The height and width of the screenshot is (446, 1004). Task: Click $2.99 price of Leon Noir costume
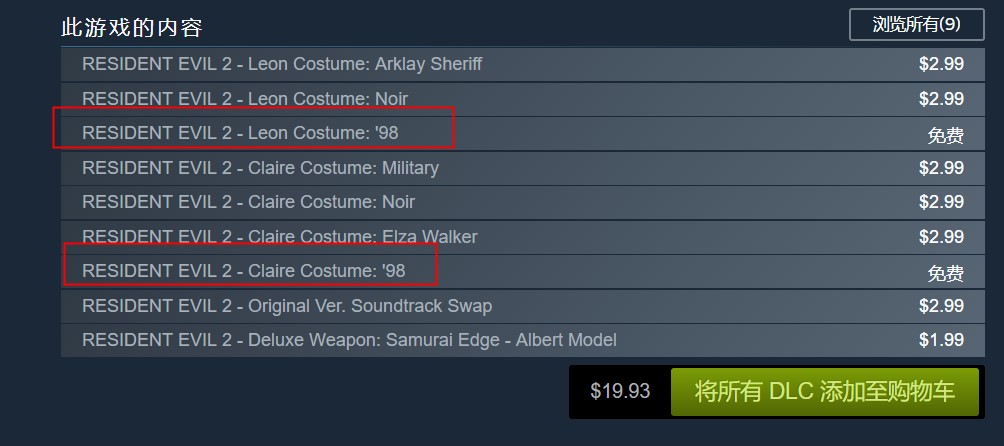941,99
